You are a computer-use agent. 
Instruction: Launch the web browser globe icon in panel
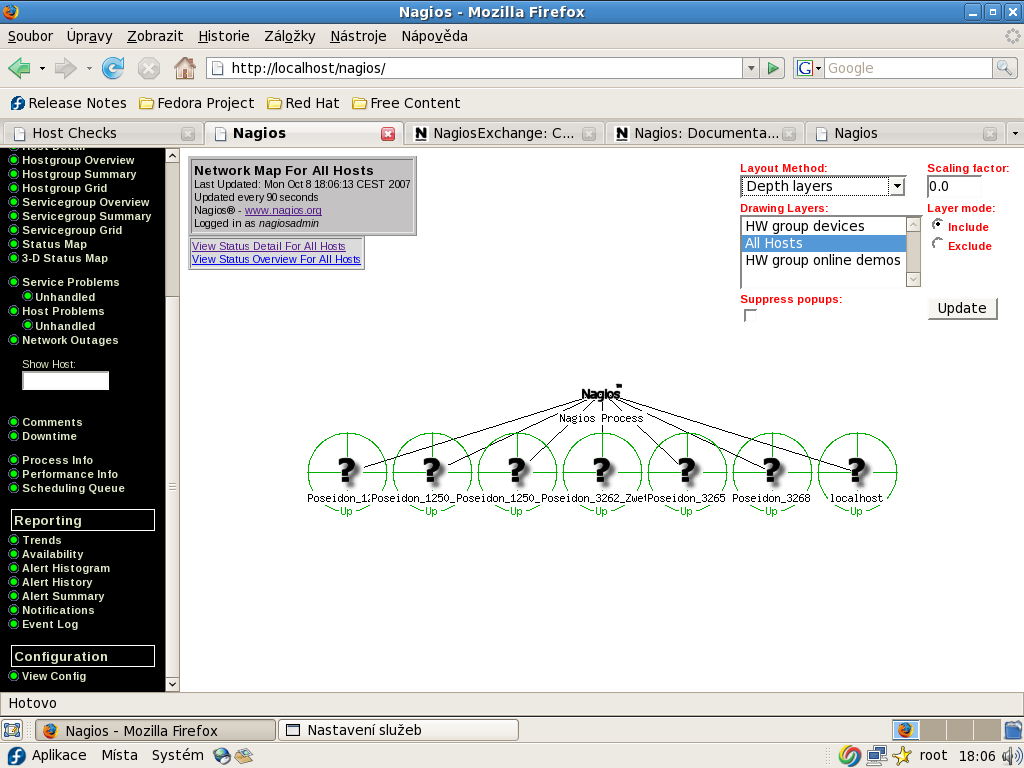[222, 756]
